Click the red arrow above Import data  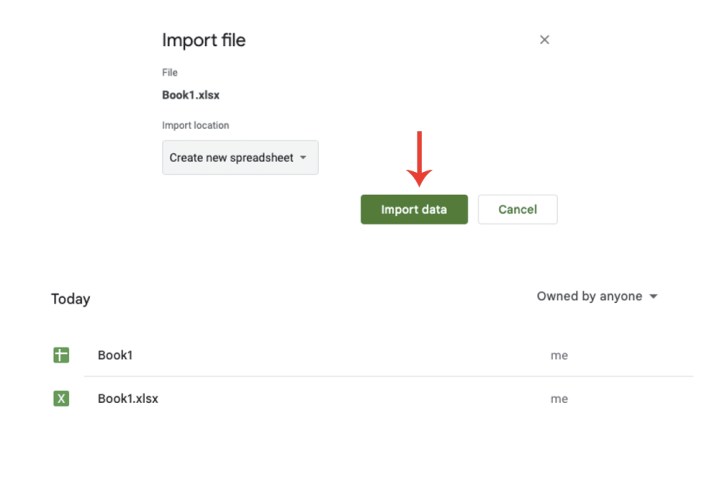tap(419, 160)
